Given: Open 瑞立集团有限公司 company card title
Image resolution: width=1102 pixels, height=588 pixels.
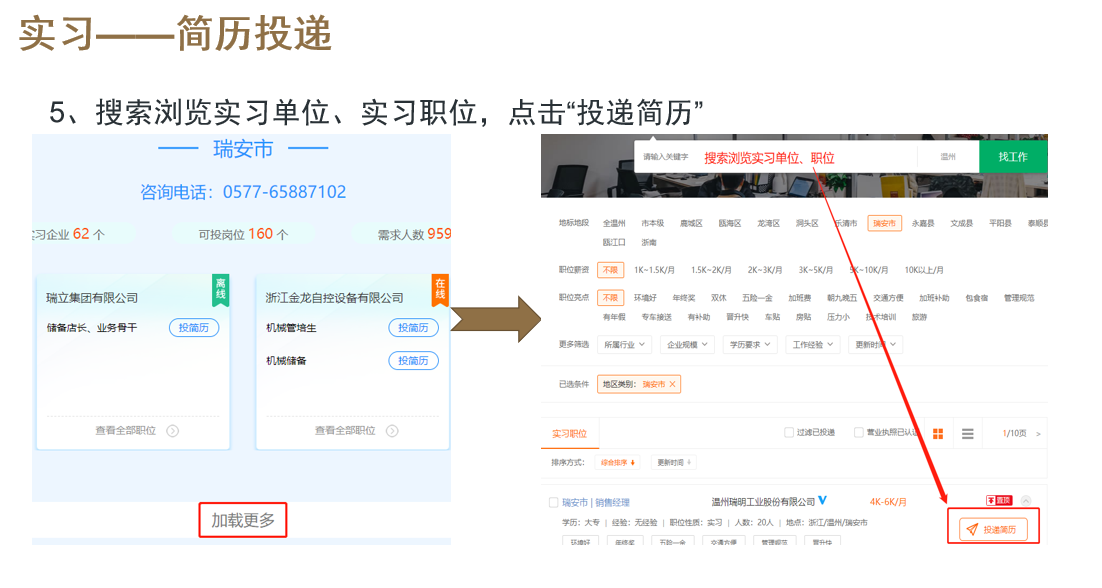Looking at the screenshot, I should 92,298.
